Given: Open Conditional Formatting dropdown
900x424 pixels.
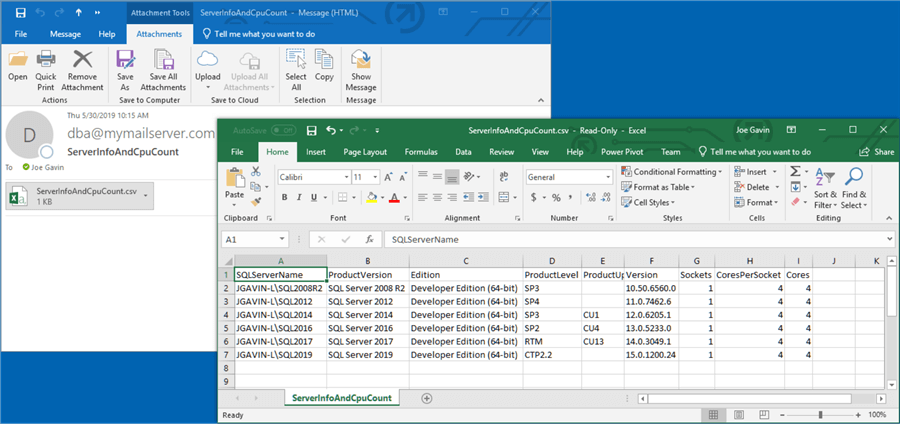Looking at the screenshot, I should (x=672, y=172).
